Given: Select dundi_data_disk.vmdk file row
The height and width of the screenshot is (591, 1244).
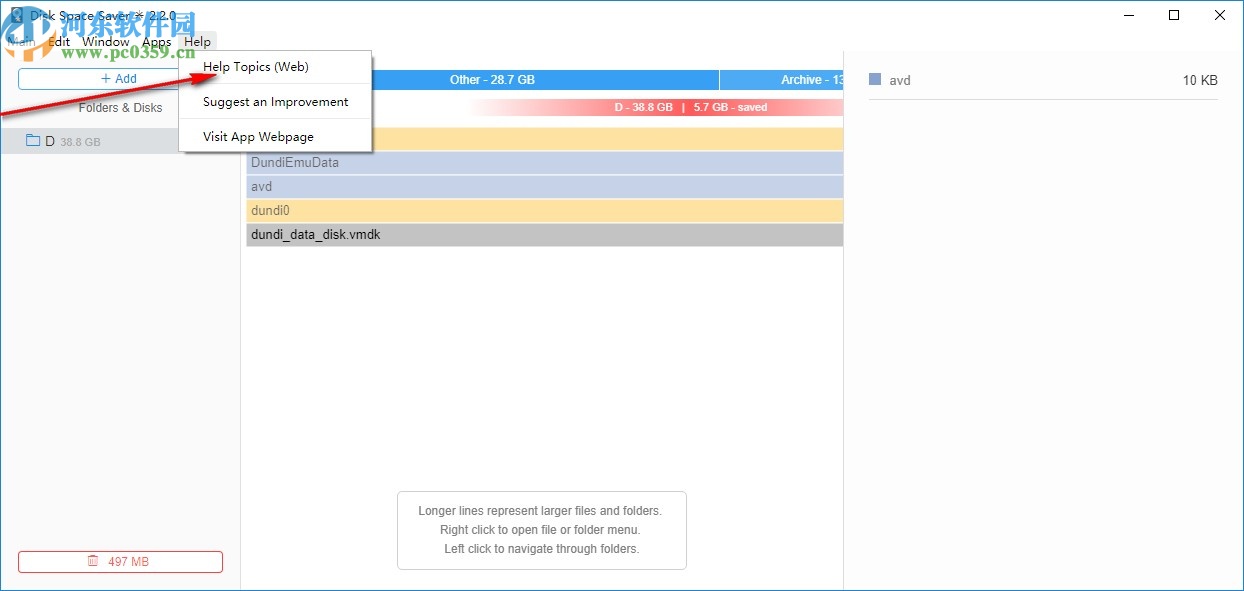Looking at the screenshot, I should point(545,235).
